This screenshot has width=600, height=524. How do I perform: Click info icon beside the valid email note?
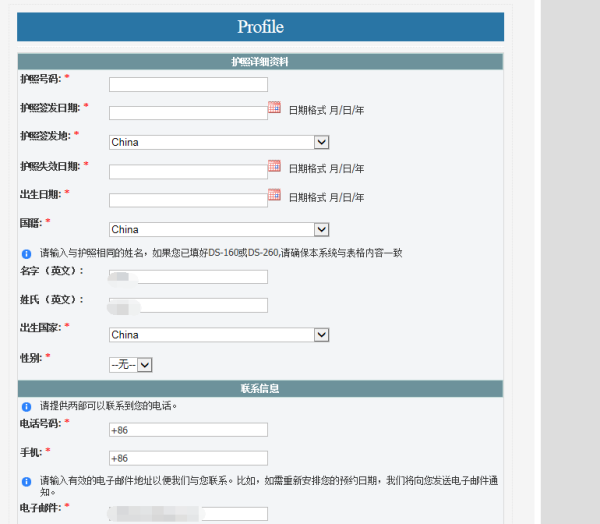(x=26, y=481)
